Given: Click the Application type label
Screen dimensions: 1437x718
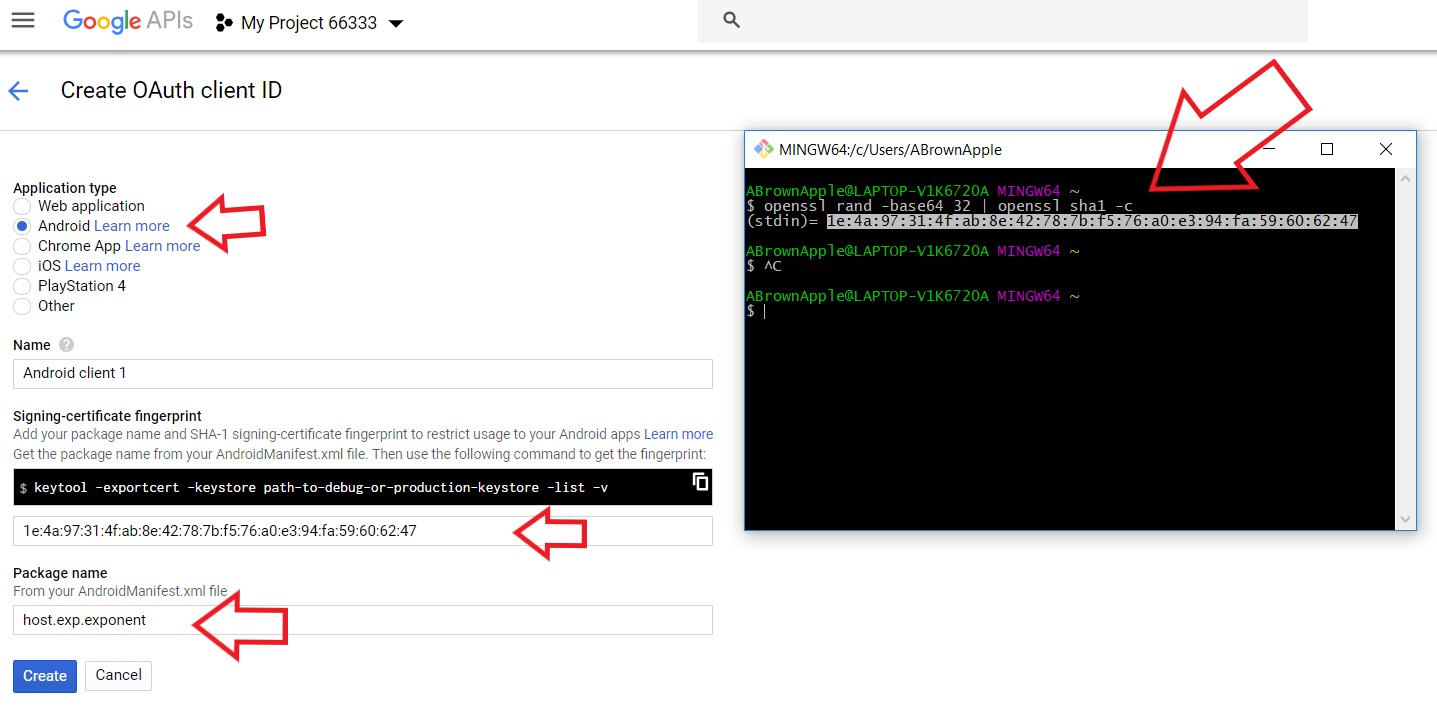Looking at the screenshot, I should tap(65, 188).
